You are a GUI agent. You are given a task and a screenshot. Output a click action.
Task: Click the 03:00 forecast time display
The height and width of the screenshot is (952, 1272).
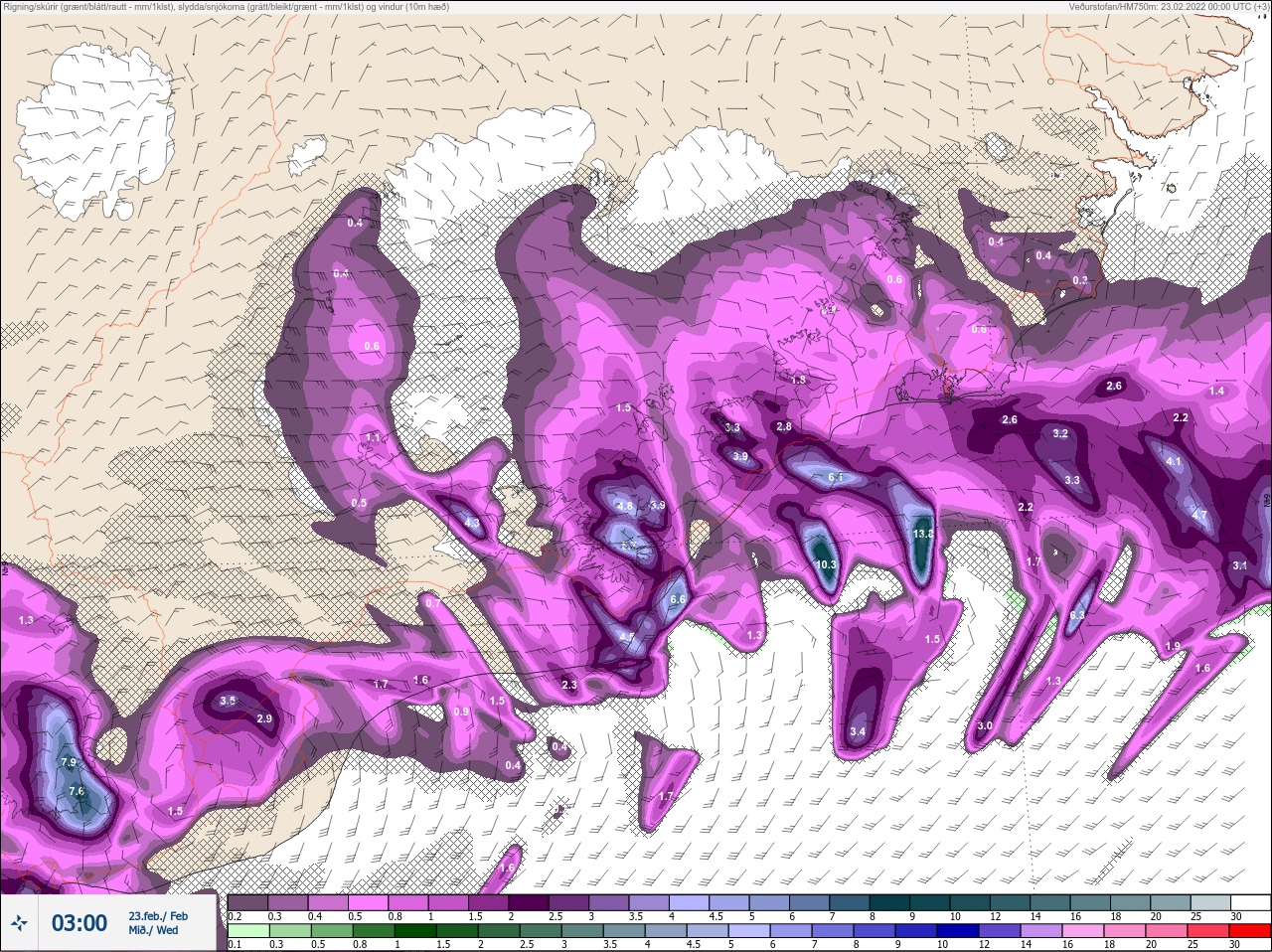[79, 923]
